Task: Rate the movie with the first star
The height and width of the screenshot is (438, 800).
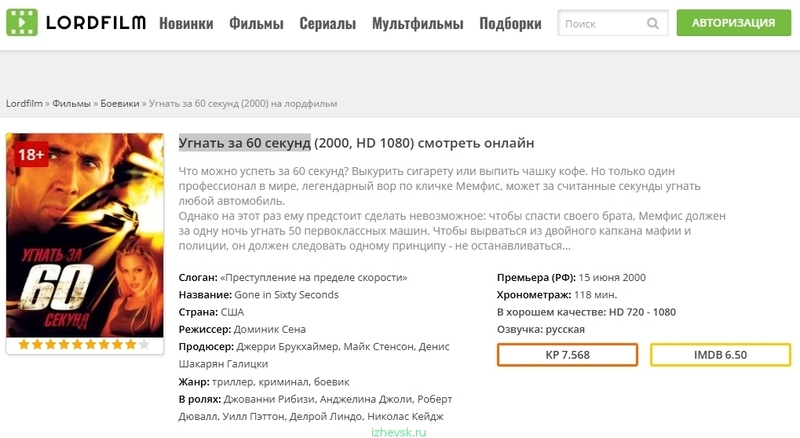Action: (x=23, y=345)
